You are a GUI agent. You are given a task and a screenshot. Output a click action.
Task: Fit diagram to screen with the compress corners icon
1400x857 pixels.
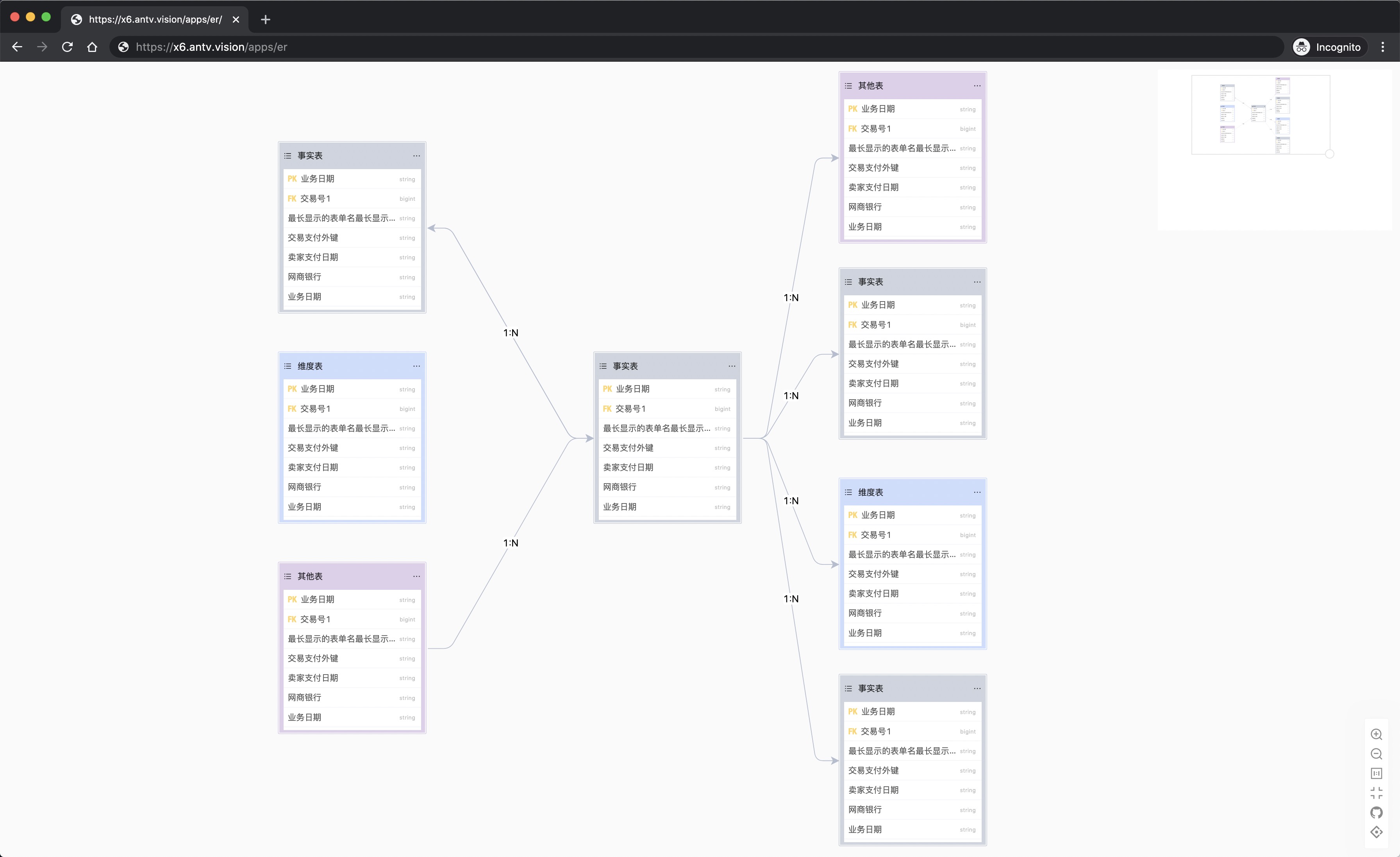click(x=1376, y=793)
